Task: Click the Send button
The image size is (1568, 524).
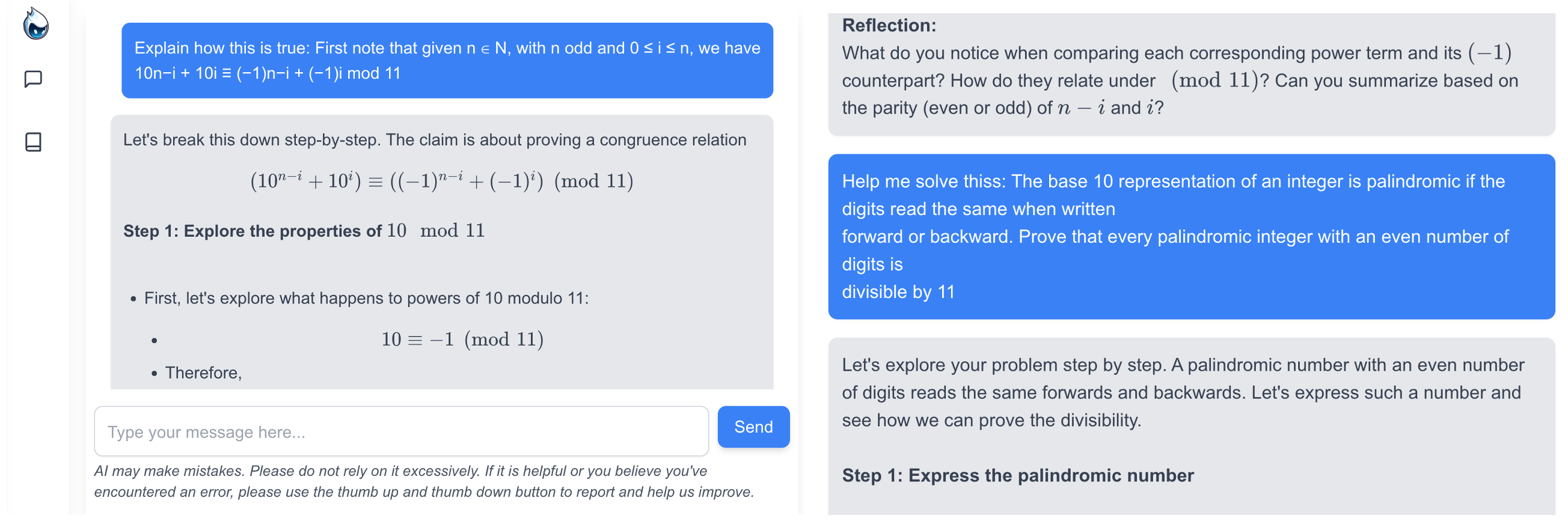Action: tap(753, 427)
